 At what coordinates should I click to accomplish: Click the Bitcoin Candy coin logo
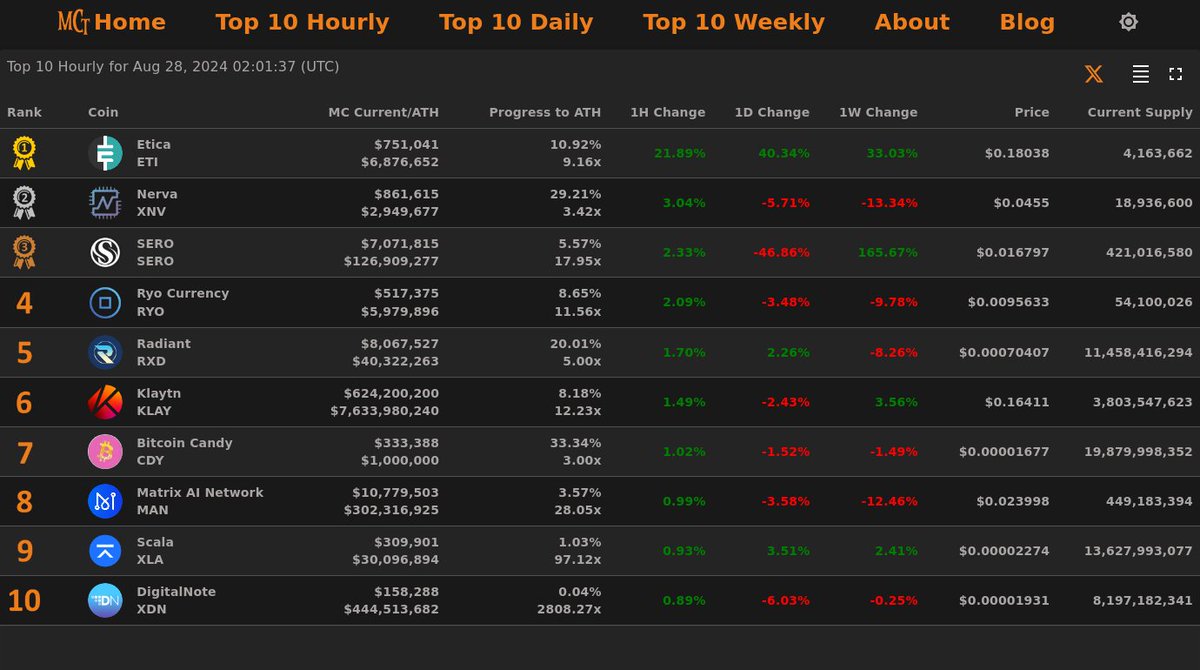[x=105, y=452]
